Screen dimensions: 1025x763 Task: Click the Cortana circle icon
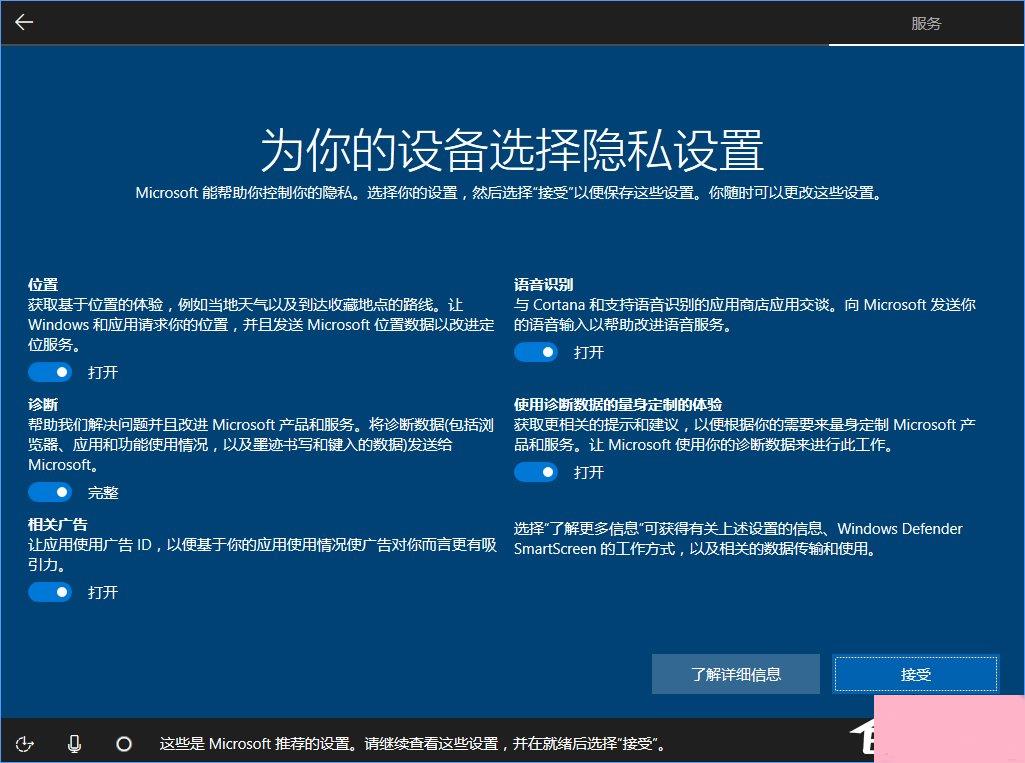pos(124,743)
